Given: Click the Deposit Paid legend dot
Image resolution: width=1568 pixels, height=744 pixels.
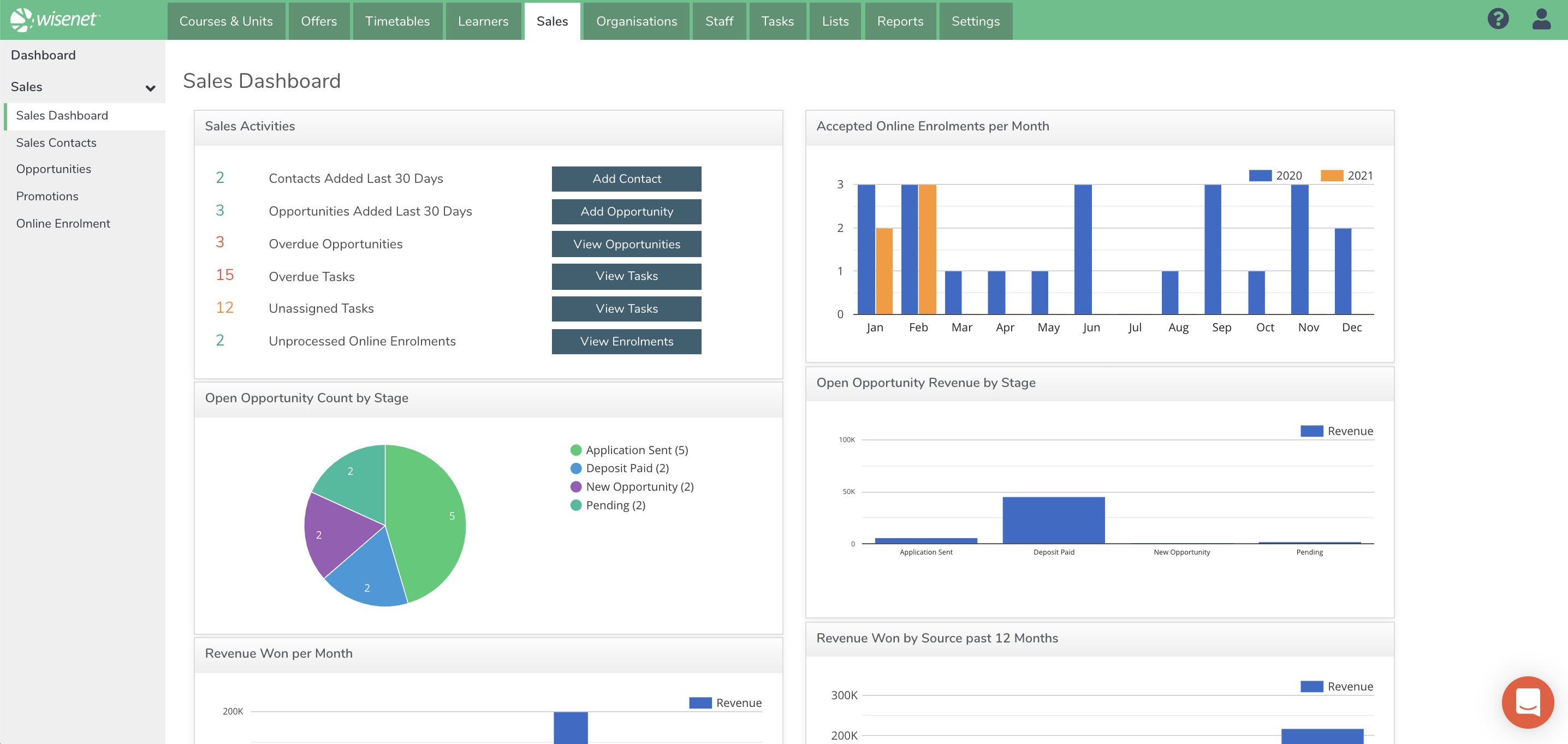Looking at the screenshot, I should (575, 468).
